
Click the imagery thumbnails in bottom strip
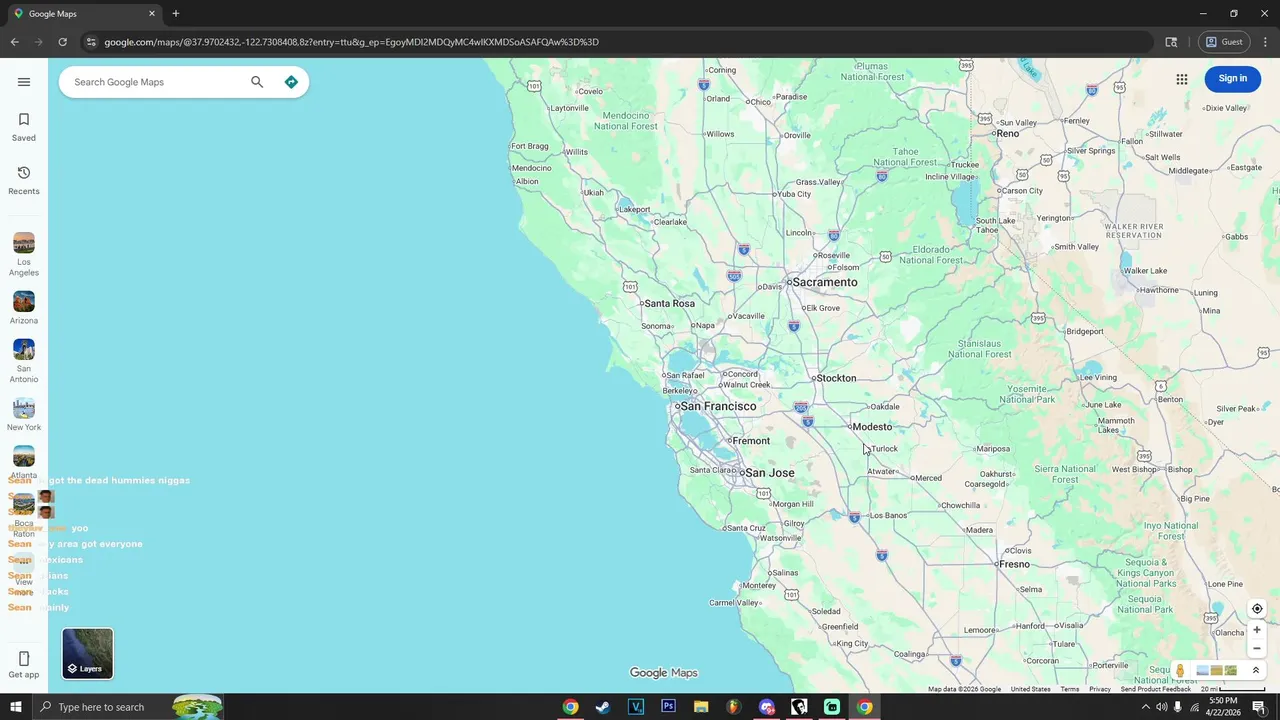pyautogui.click(x=1217, y=671)
